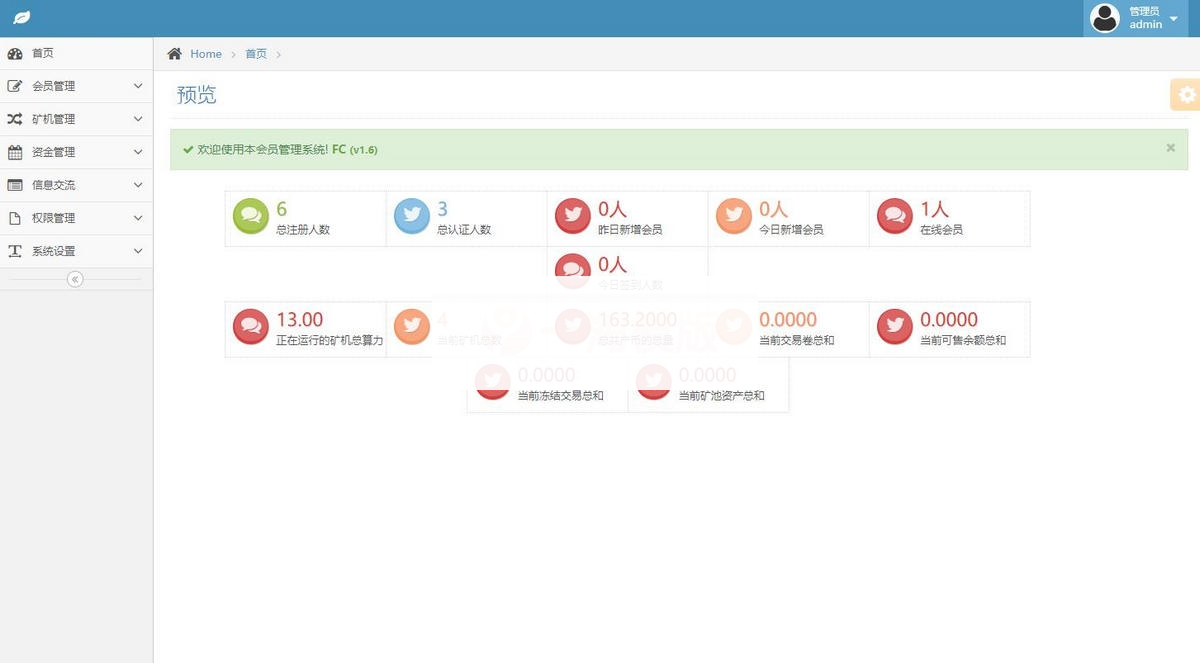The image size is (1200, 663).
Task: Click the blue Twitter icon for 总认证人数
Action: click(412, 216)
